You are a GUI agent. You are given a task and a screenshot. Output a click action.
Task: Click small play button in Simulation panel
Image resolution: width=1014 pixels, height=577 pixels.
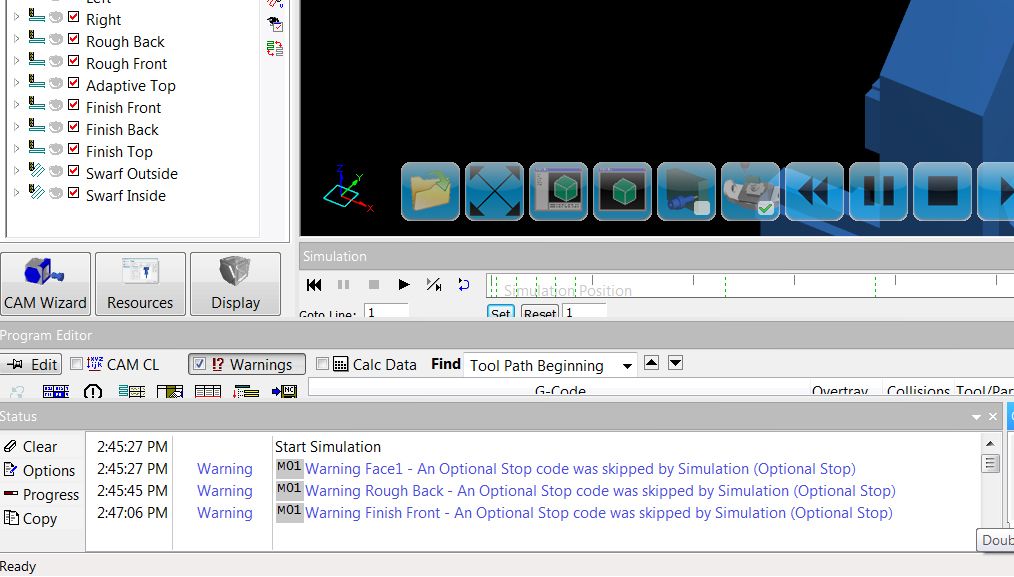click(404, 285)
